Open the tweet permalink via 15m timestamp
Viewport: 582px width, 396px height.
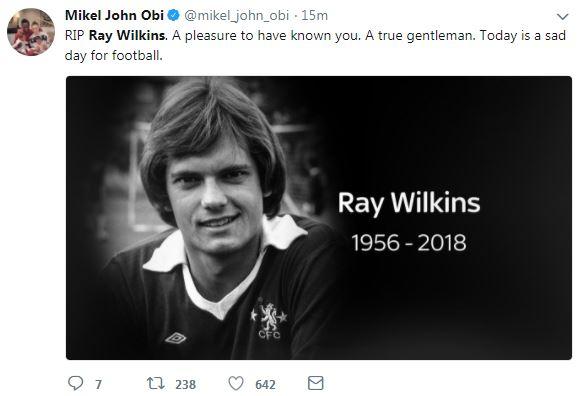(x=314, y=16)
